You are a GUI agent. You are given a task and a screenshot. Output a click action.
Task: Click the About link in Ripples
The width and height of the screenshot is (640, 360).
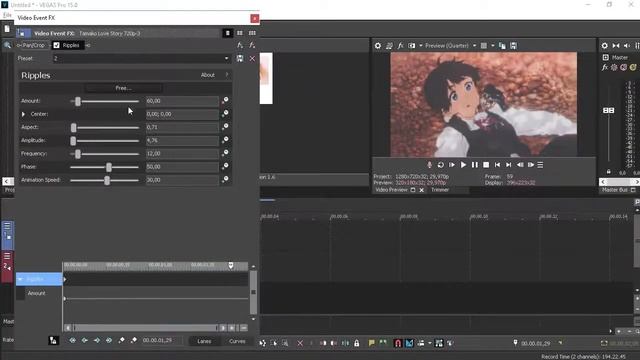click(207, 75)
